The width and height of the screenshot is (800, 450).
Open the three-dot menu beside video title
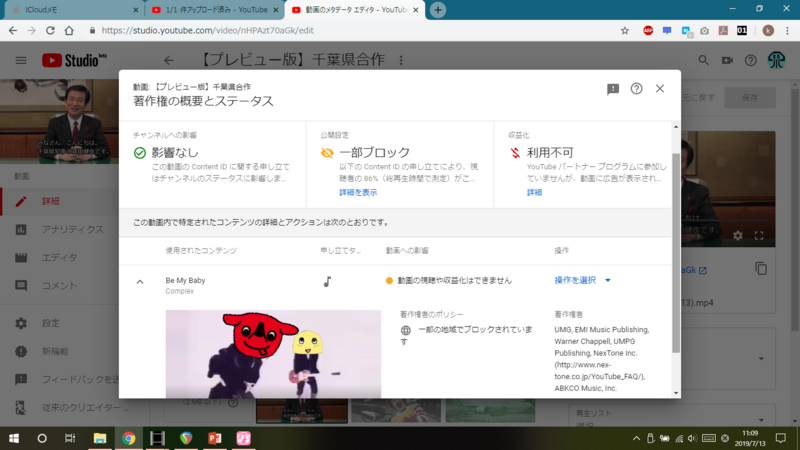(401, 61)
